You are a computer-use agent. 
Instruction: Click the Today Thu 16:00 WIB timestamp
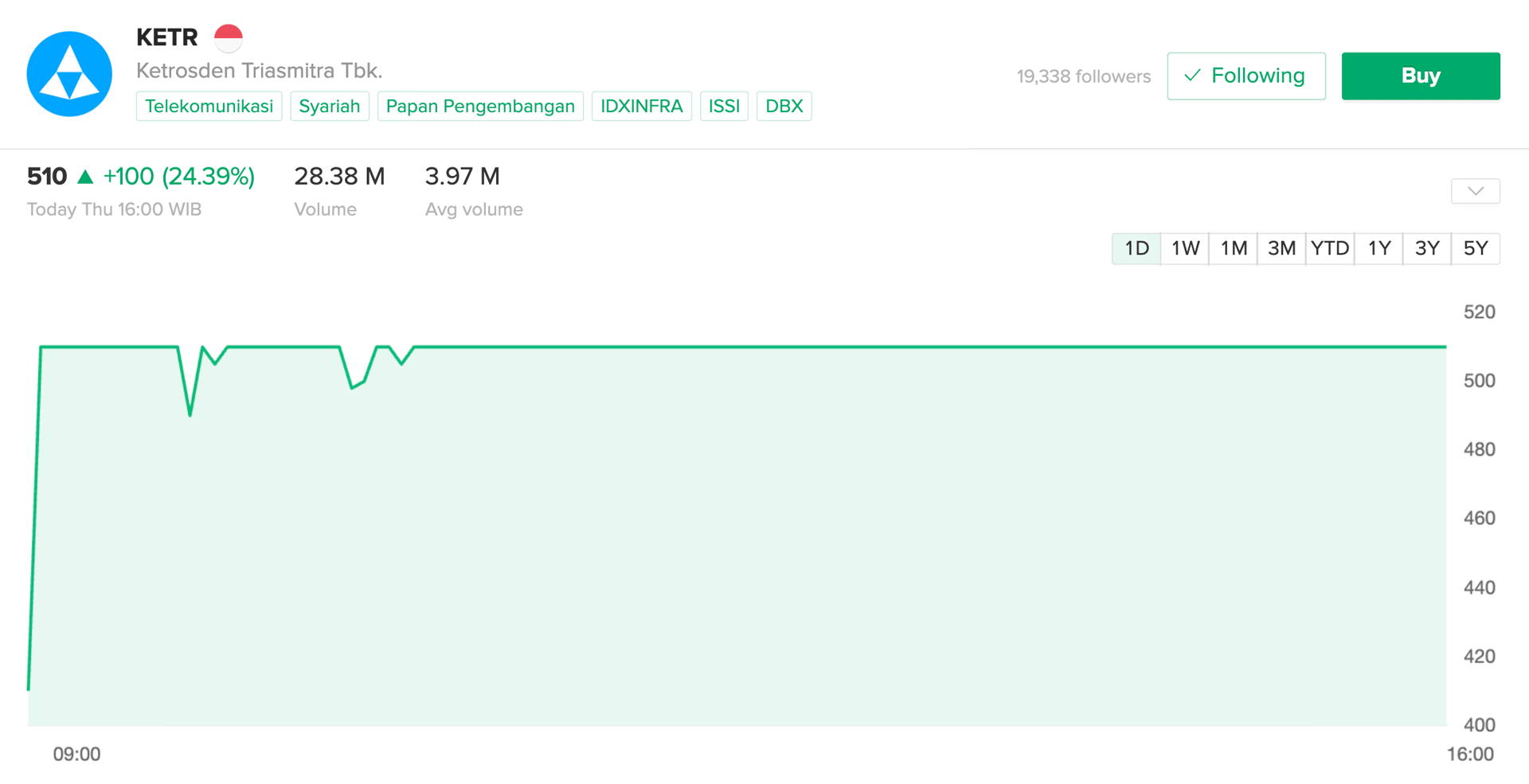pos(115,209)
